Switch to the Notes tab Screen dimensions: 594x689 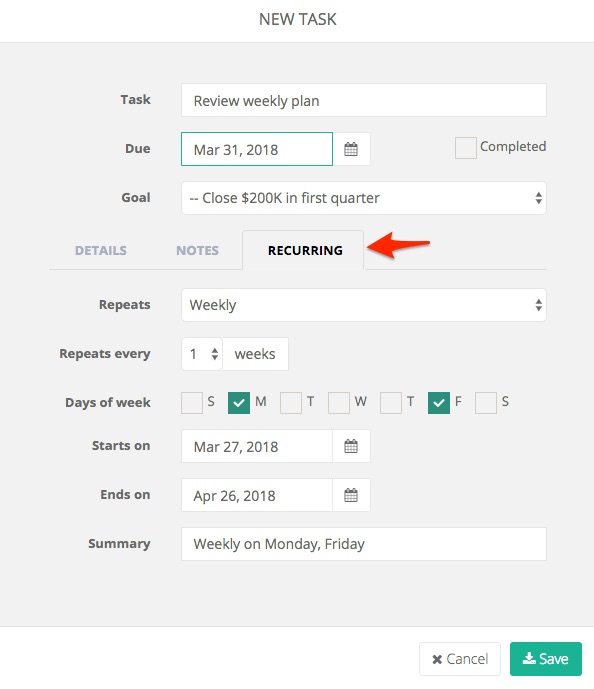197,250
